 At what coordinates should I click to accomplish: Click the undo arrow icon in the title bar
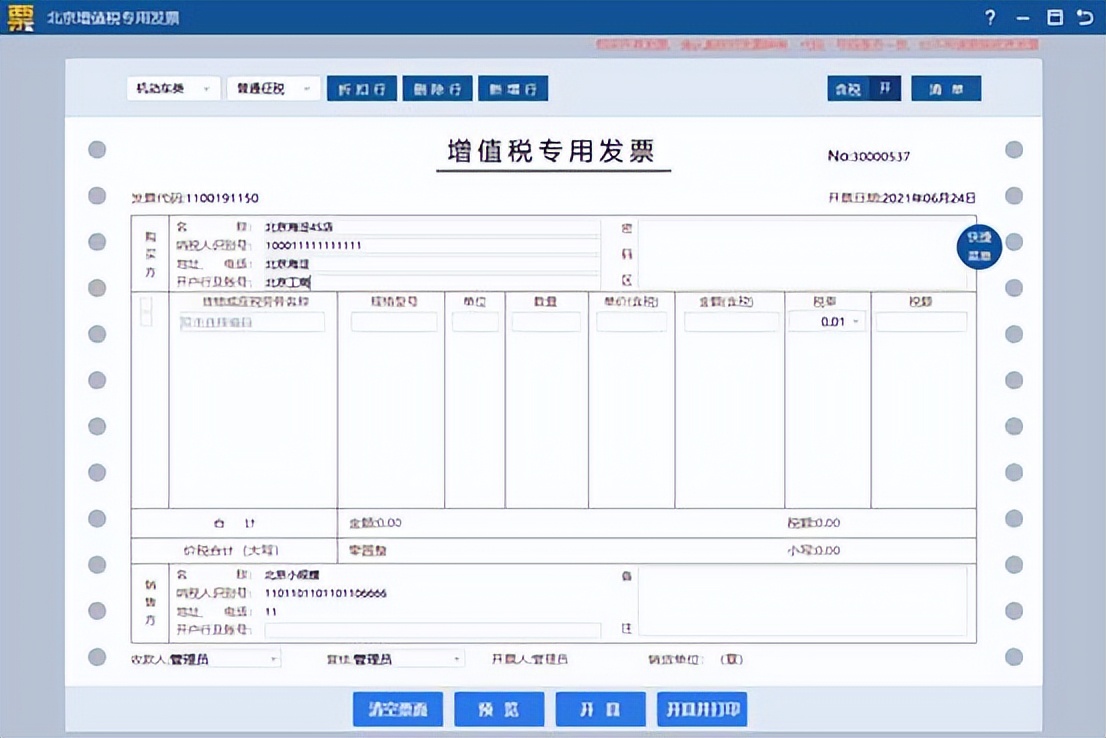pos(1086,17)
